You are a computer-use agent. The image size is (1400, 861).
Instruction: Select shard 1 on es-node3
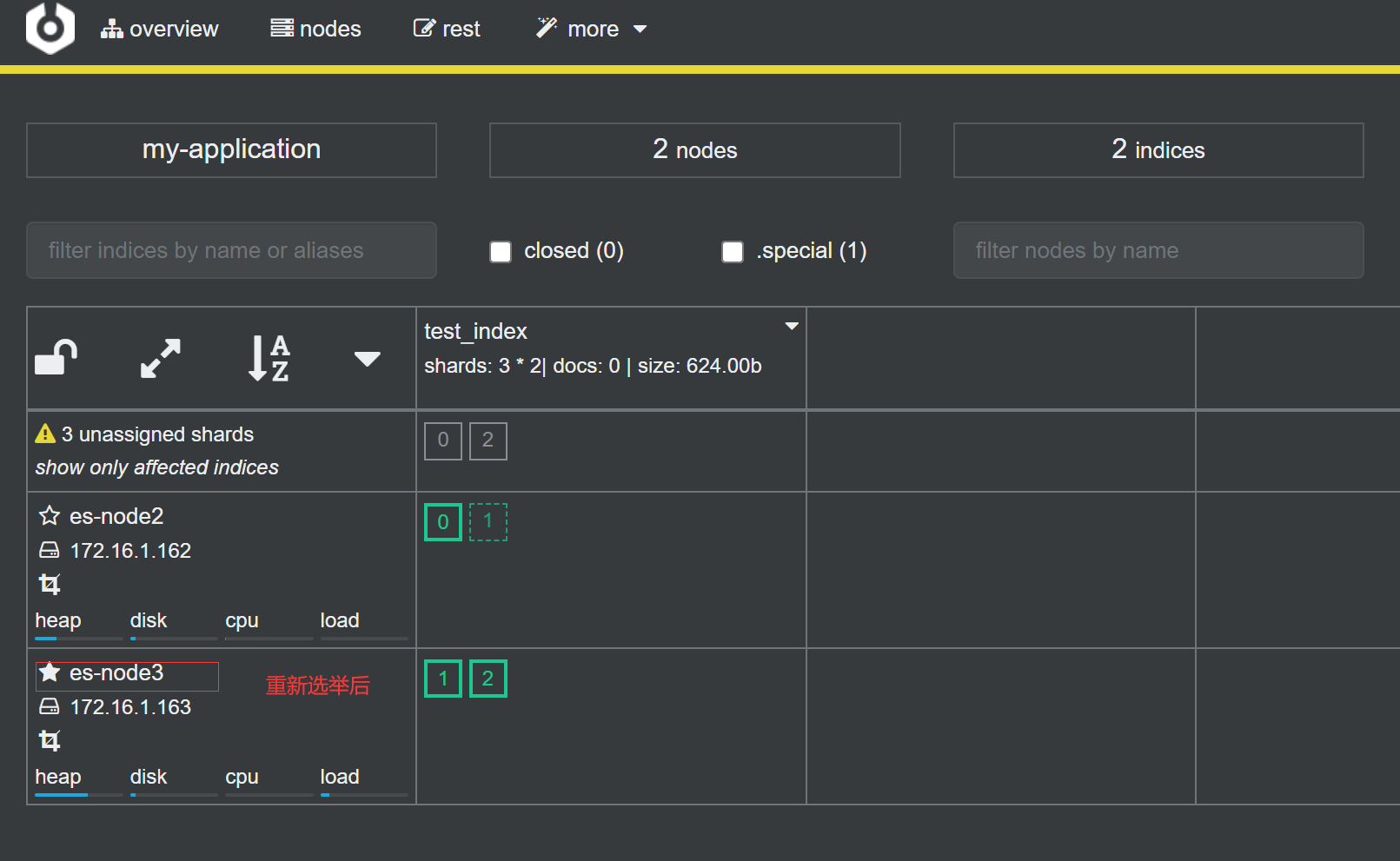(443, 679)
